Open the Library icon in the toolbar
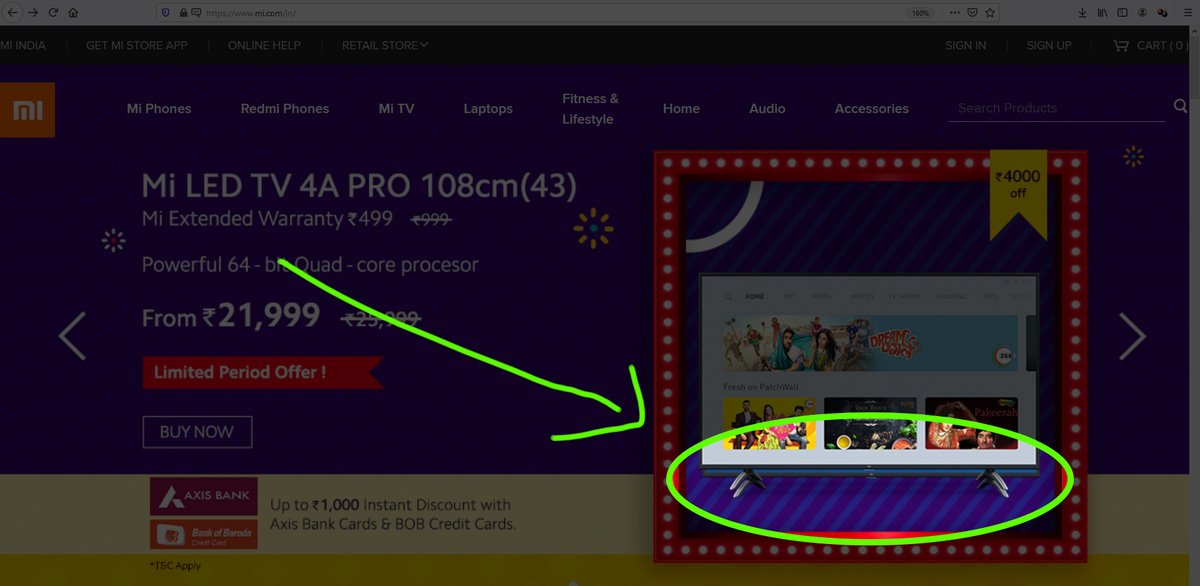The image size is (1200, 586). [x=1103, y=13]
